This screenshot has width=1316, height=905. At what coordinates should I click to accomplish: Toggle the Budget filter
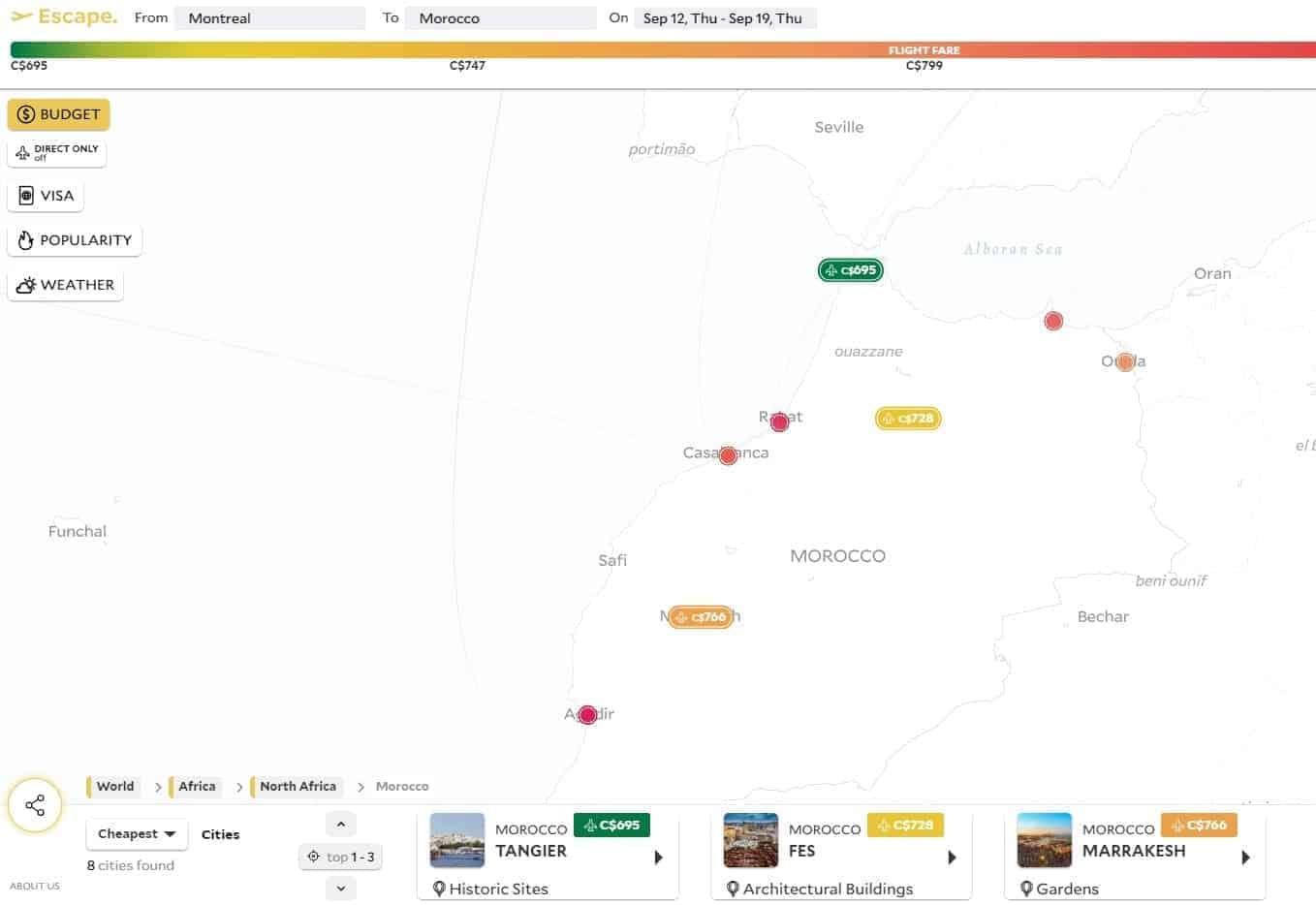tap(58, 114)
